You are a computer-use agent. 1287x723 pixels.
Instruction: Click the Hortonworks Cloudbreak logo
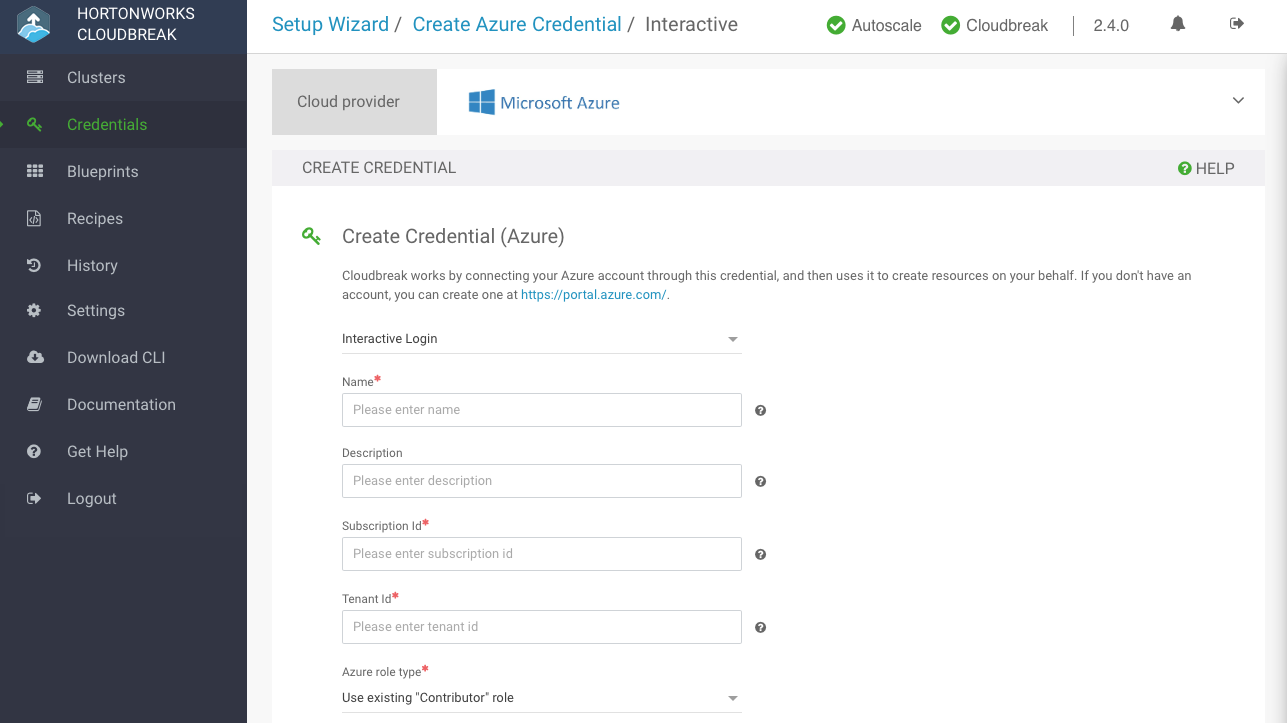(34, 26)
